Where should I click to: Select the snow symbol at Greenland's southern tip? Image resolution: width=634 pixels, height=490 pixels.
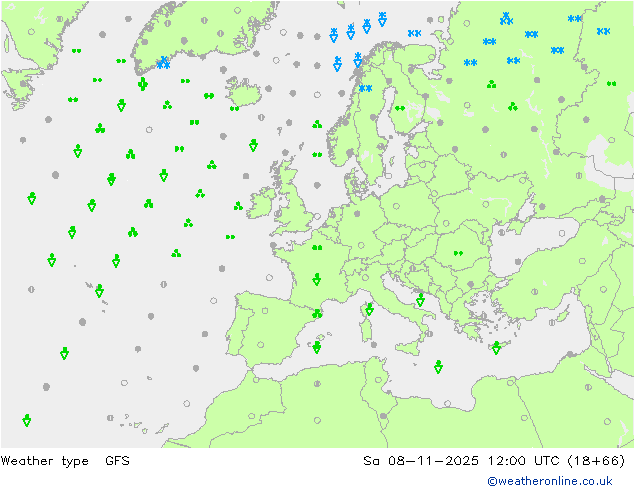click(163, 63)
